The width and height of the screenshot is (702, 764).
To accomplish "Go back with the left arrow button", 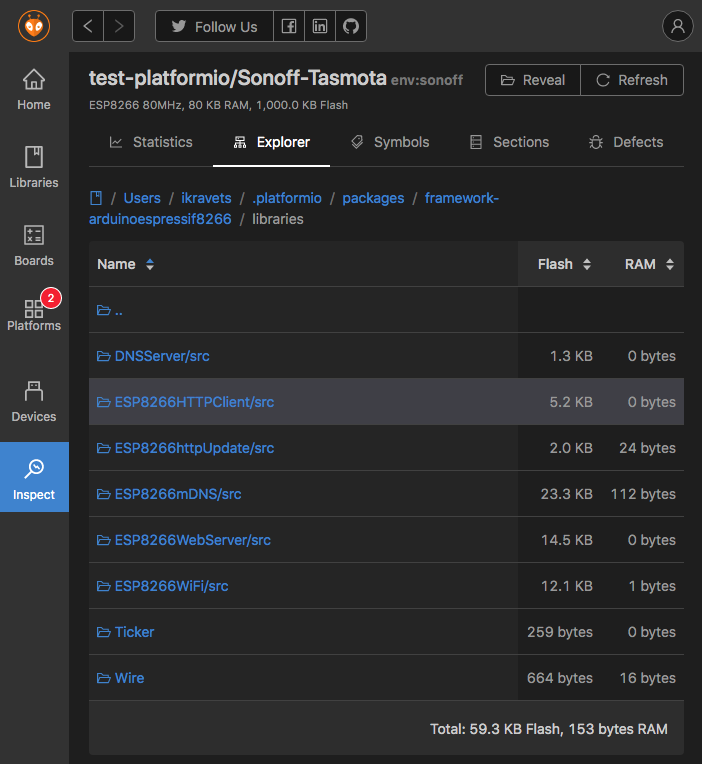I will (88, 26).
